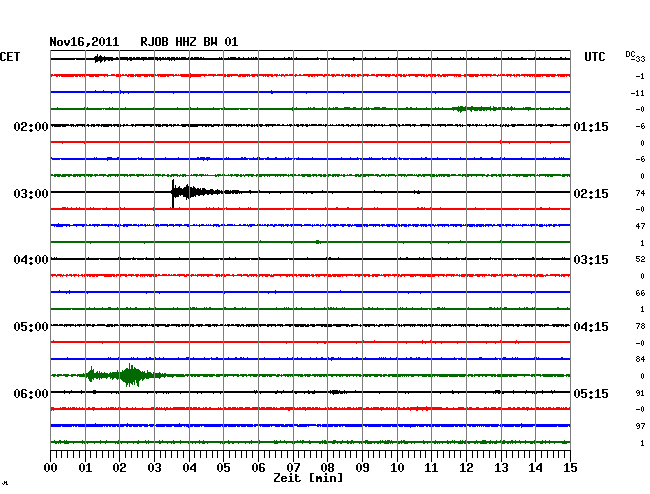This screenshot has width=650, height=494.
Task: Click the Zeit [min] axis title
Action: coord(308,478)
